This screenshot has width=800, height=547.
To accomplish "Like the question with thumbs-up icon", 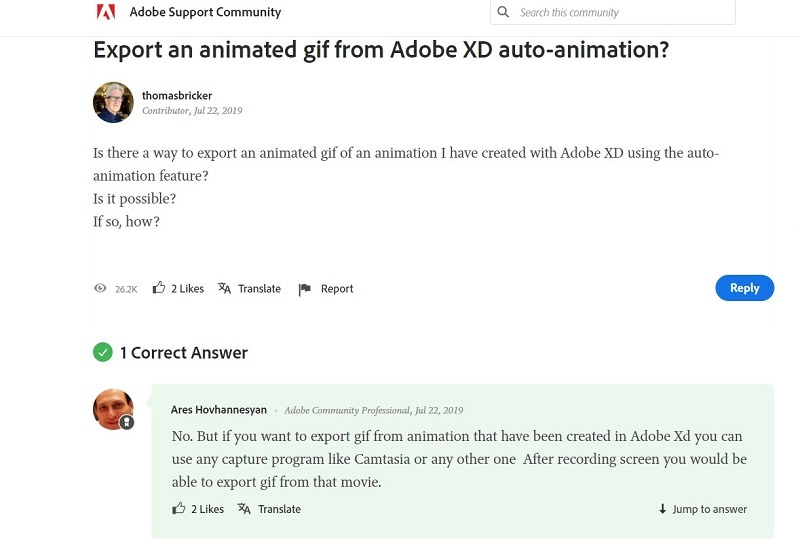I will 159,288.
